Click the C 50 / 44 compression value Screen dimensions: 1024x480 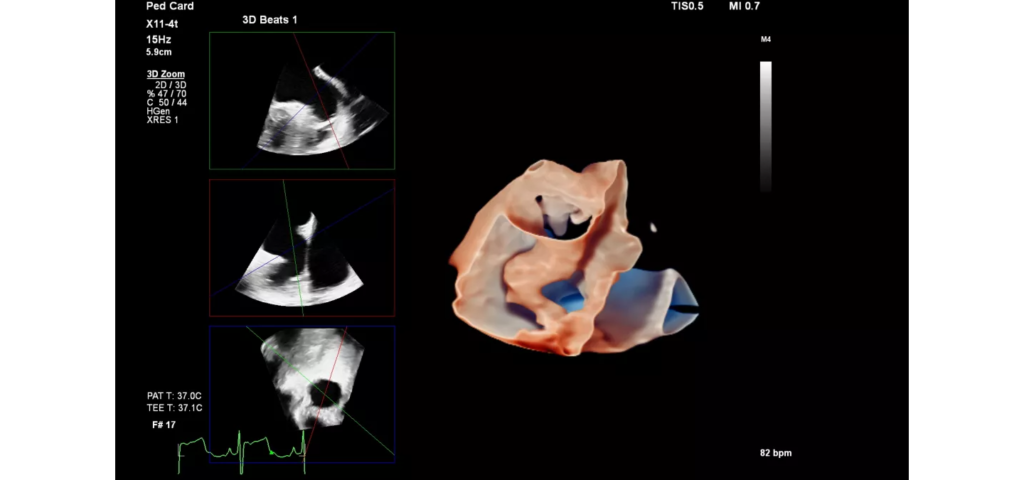(165, 103)
